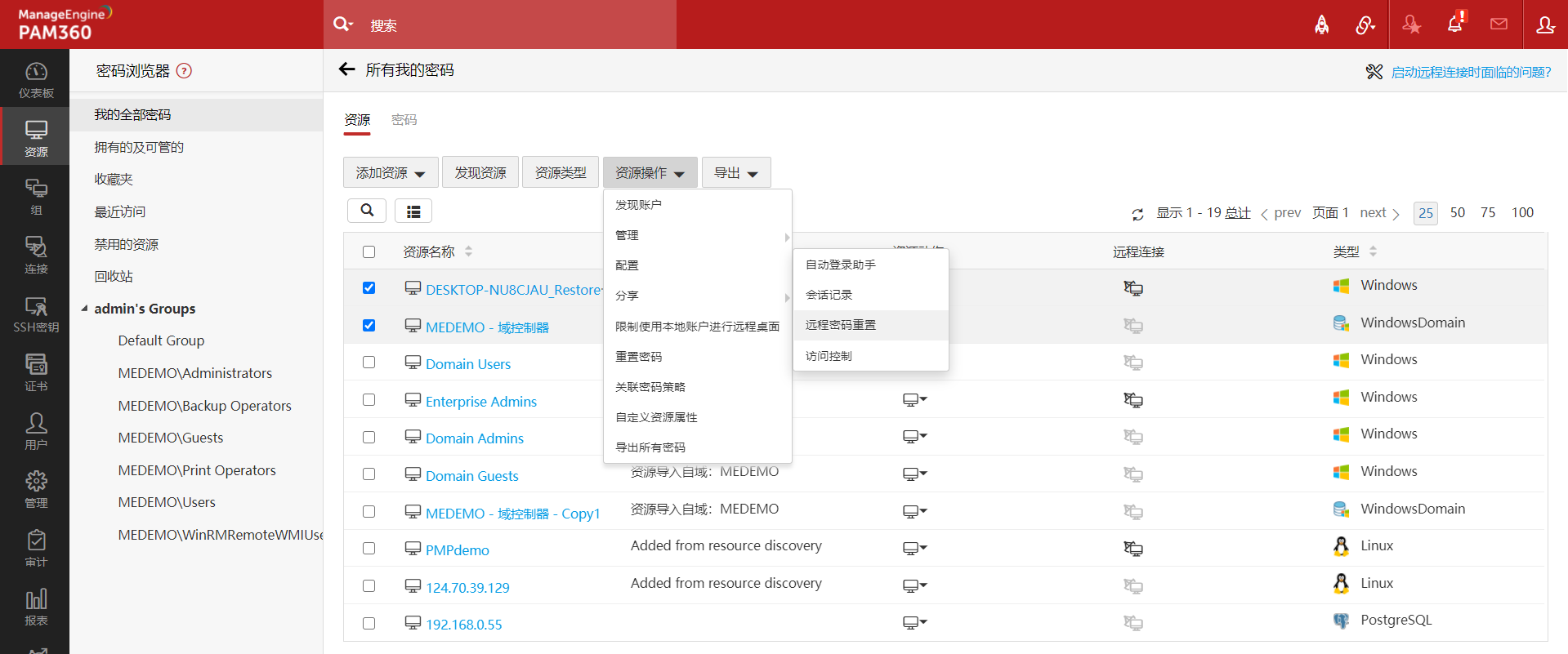Click the link/key icon in the header
This screenshot has height=654, width=1568.
click(x=1365, y=25)
